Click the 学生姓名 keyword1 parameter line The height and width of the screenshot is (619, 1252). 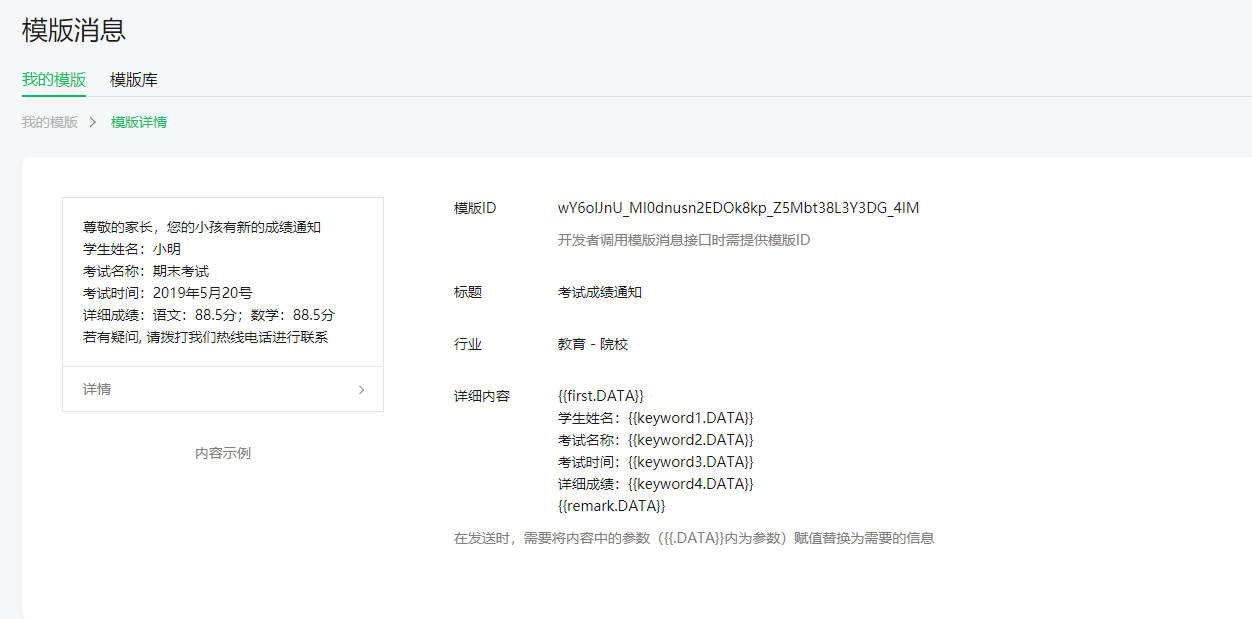coord(656,418)
